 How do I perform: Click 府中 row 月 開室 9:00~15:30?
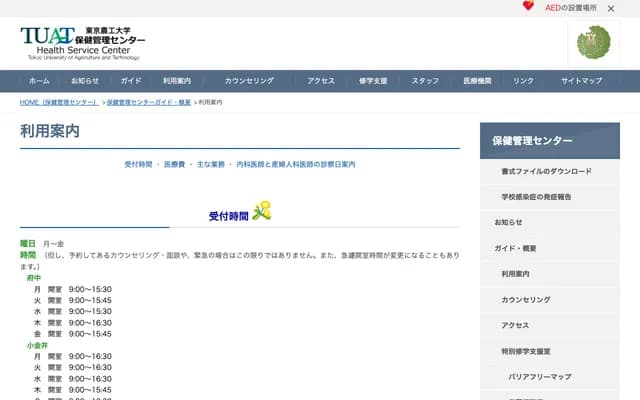[x=73, y=289]
